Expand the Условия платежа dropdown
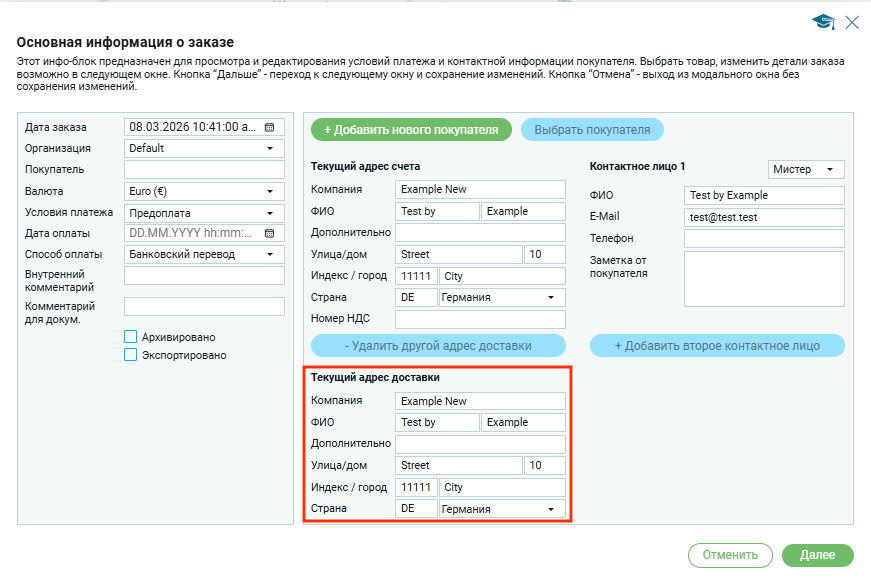The image size is (871, 583). 269,213
